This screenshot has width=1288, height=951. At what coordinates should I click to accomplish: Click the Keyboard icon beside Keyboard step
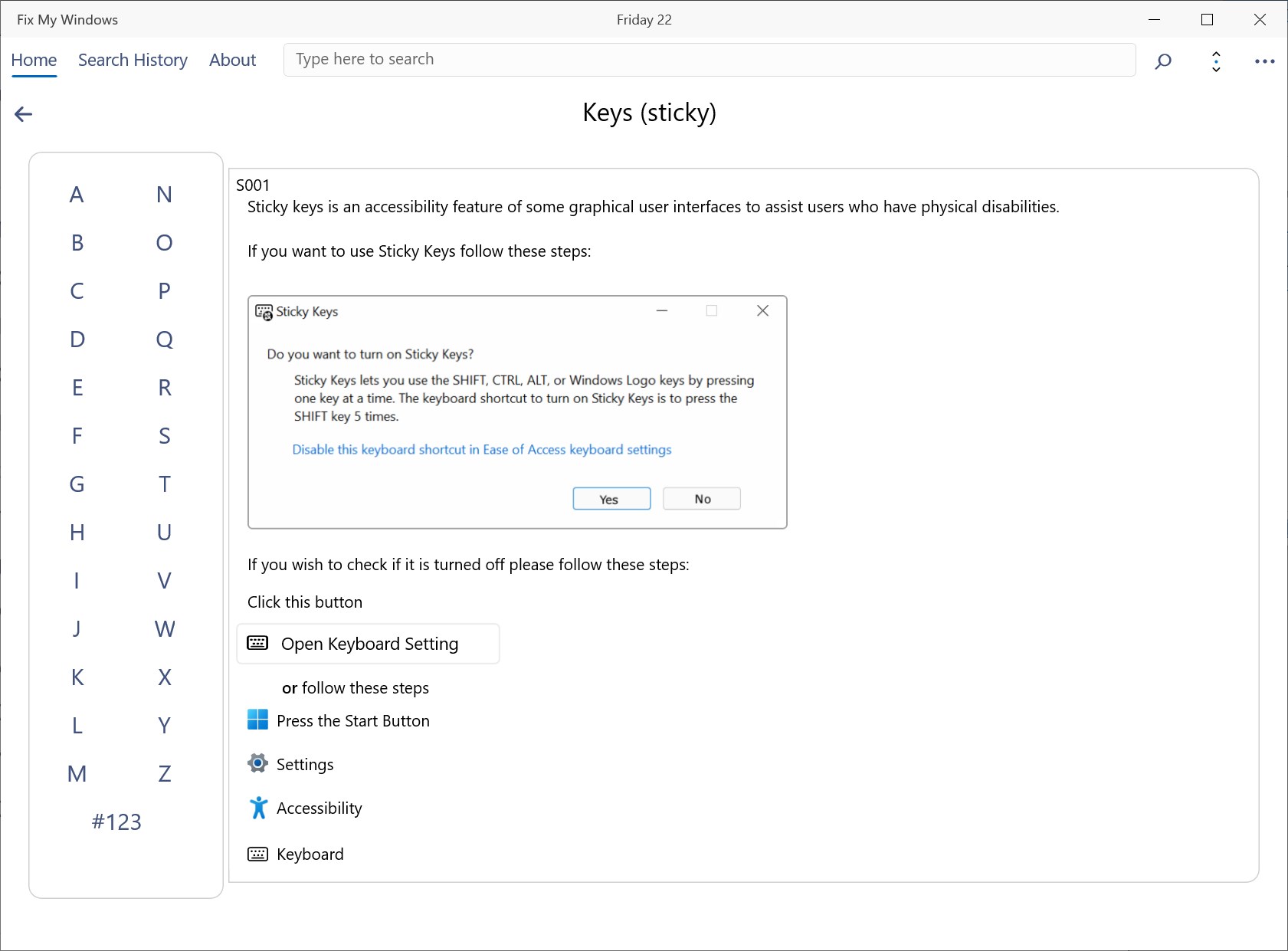(258, 854)
